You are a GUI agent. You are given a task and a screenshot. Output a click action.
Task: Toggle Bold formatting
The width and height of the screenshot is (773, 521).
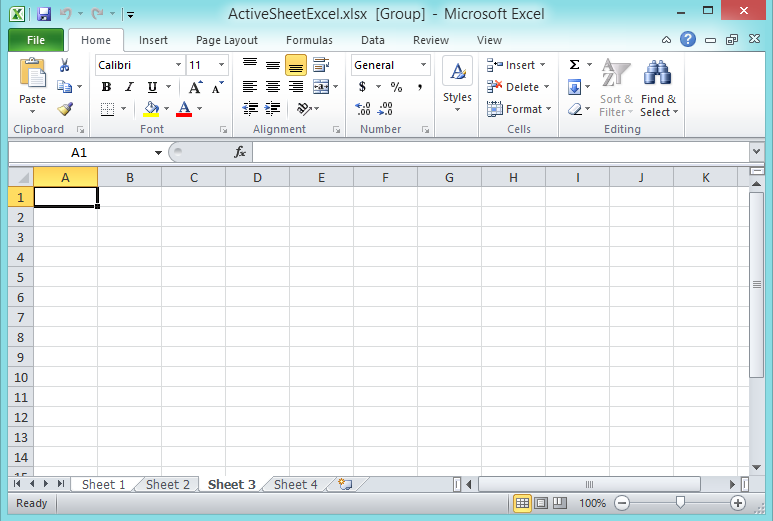pyautogui.click(x=106, y=87)
